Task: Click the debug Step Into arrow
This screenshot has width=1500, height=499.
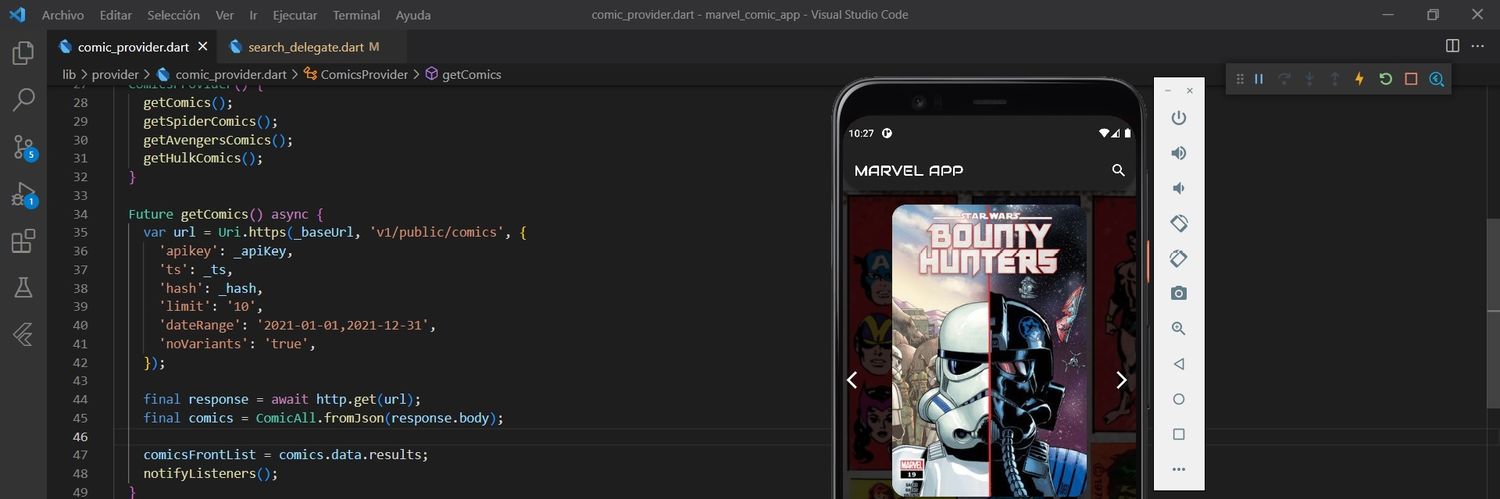Action: click(x=1309, y=79)
